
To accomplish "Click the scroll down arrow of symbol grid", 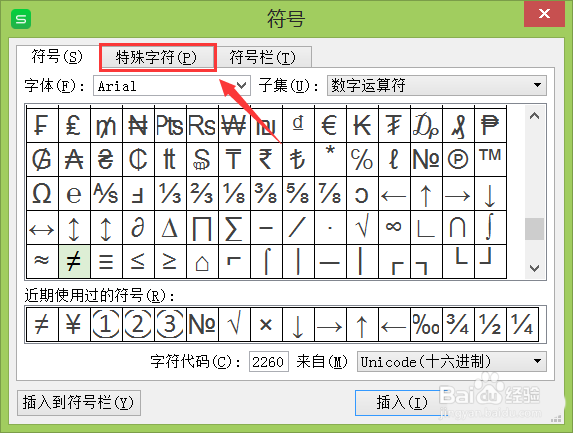I will (x=535, y=268).
